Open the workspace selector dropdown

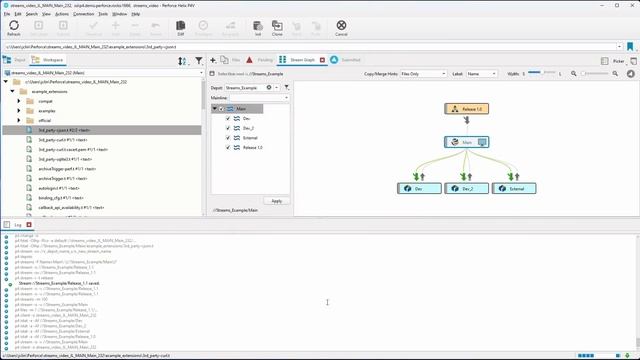(201, 73)
